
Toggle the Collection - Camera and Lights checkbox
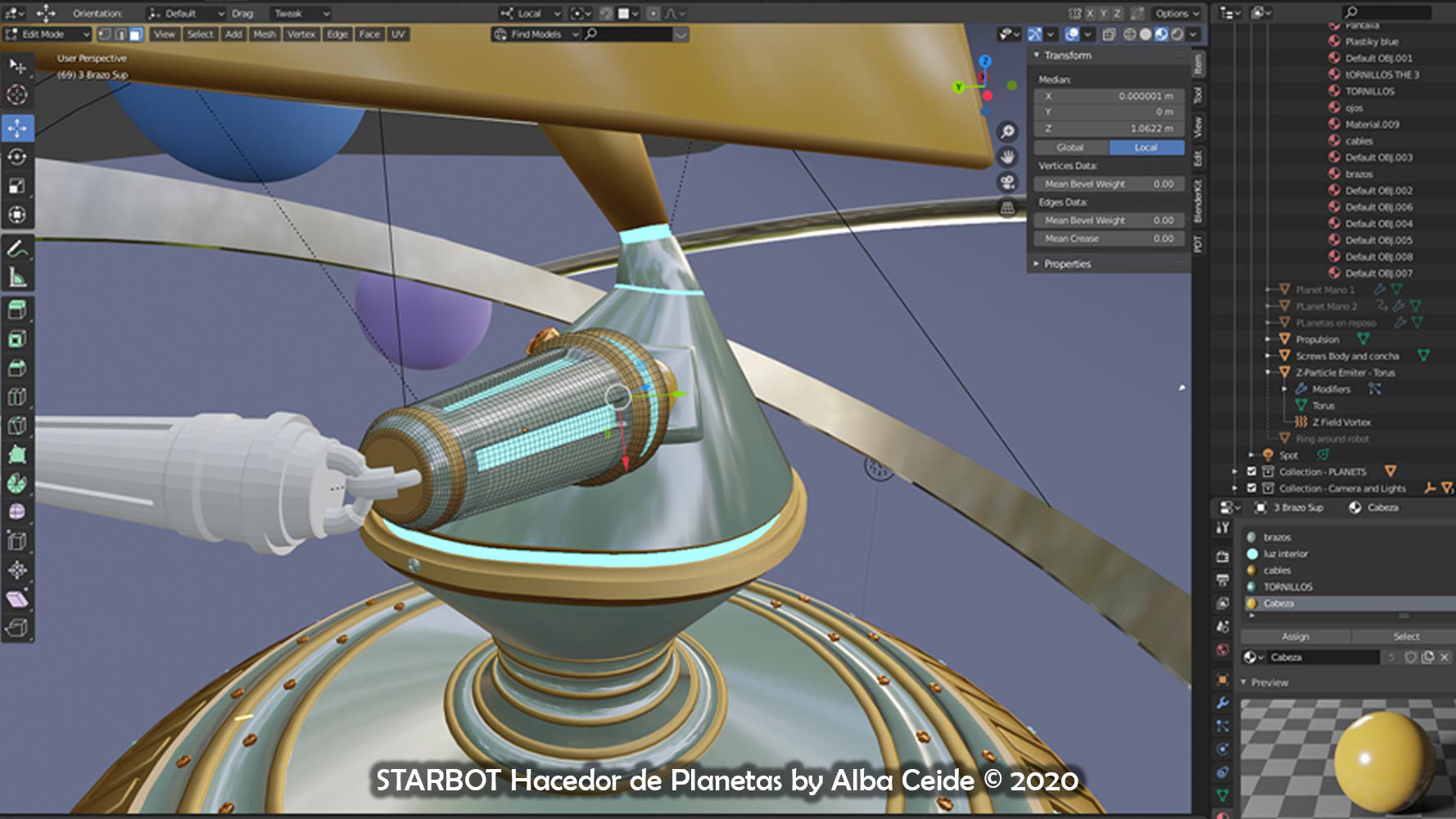1251,488
